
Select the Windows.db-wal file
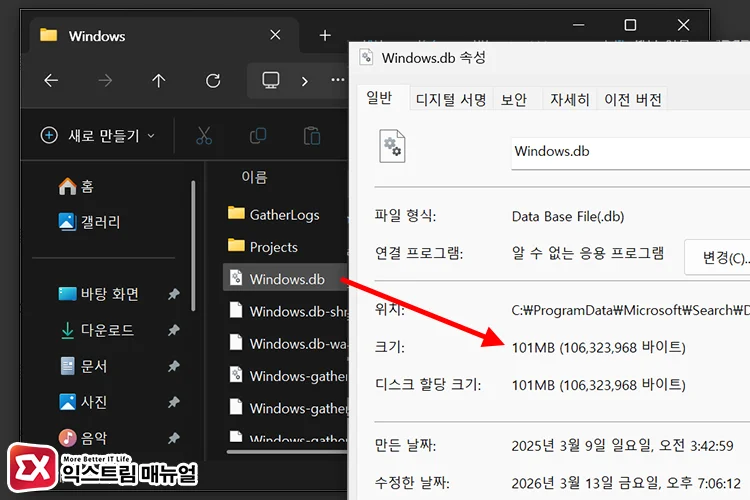(x=288, y=343)
